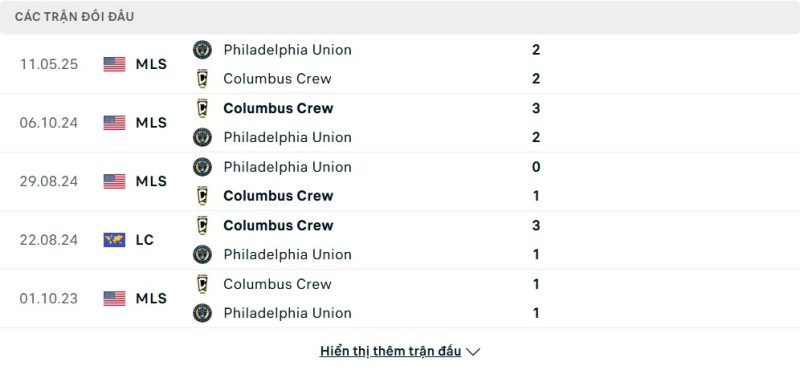Viewport: 800px width, 374px height.
Task: Open 'Hiển thị thêm trận đấu' link
Action: [390, 351]
